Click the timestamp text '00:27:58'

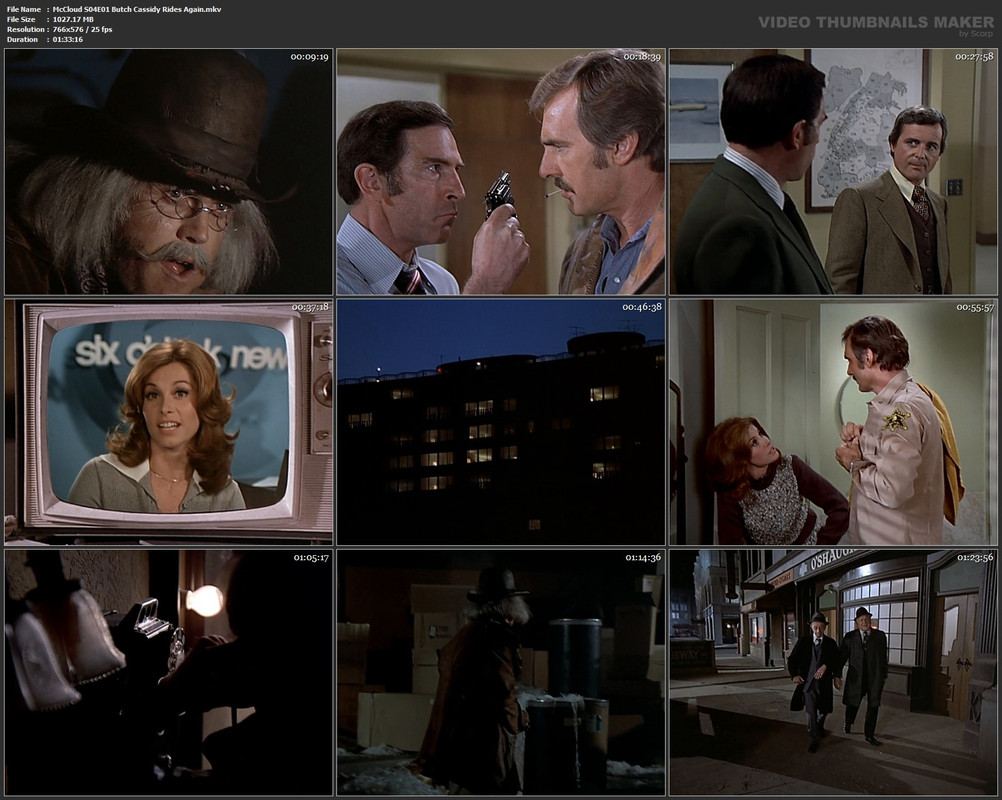point(974,57)
